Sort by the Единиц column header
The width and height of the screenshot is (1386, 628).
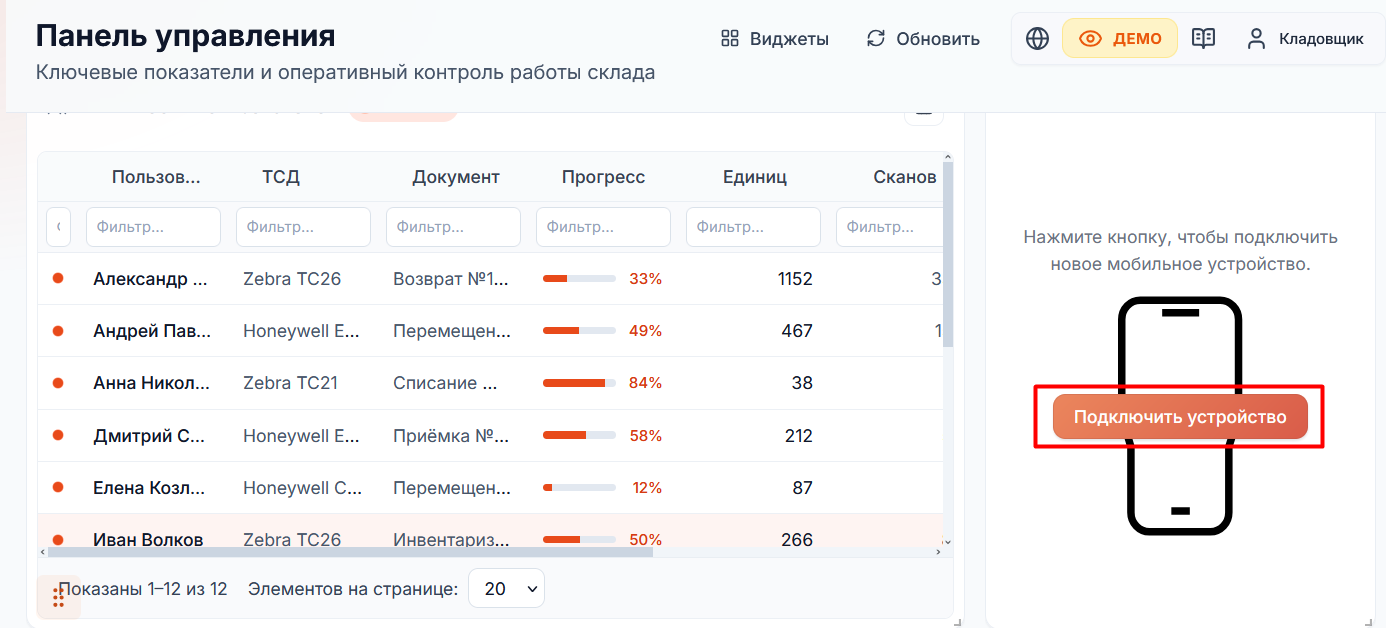click(x=755, y=177)
